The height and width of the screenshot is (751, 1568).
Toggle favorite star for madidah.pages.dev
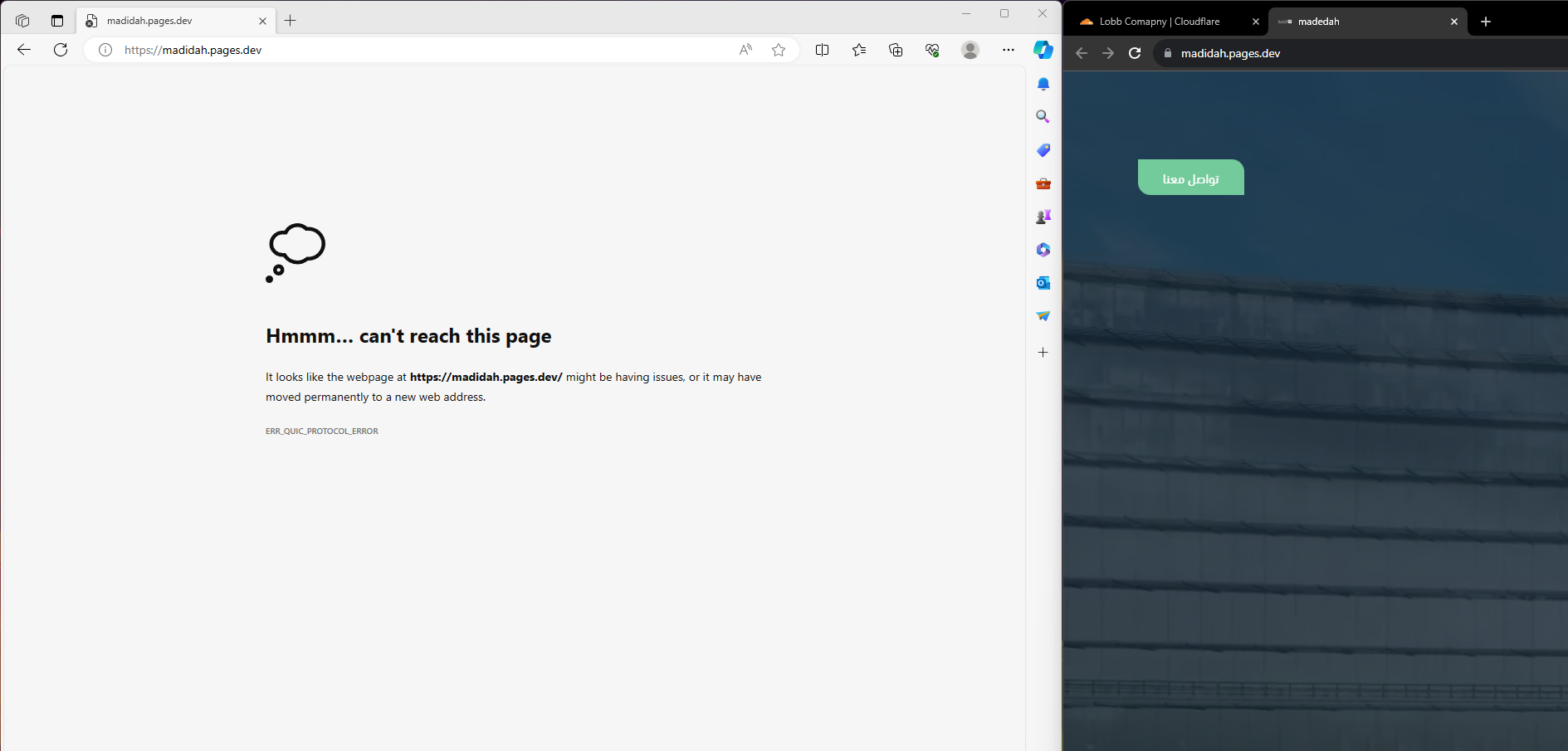point(779,50)
